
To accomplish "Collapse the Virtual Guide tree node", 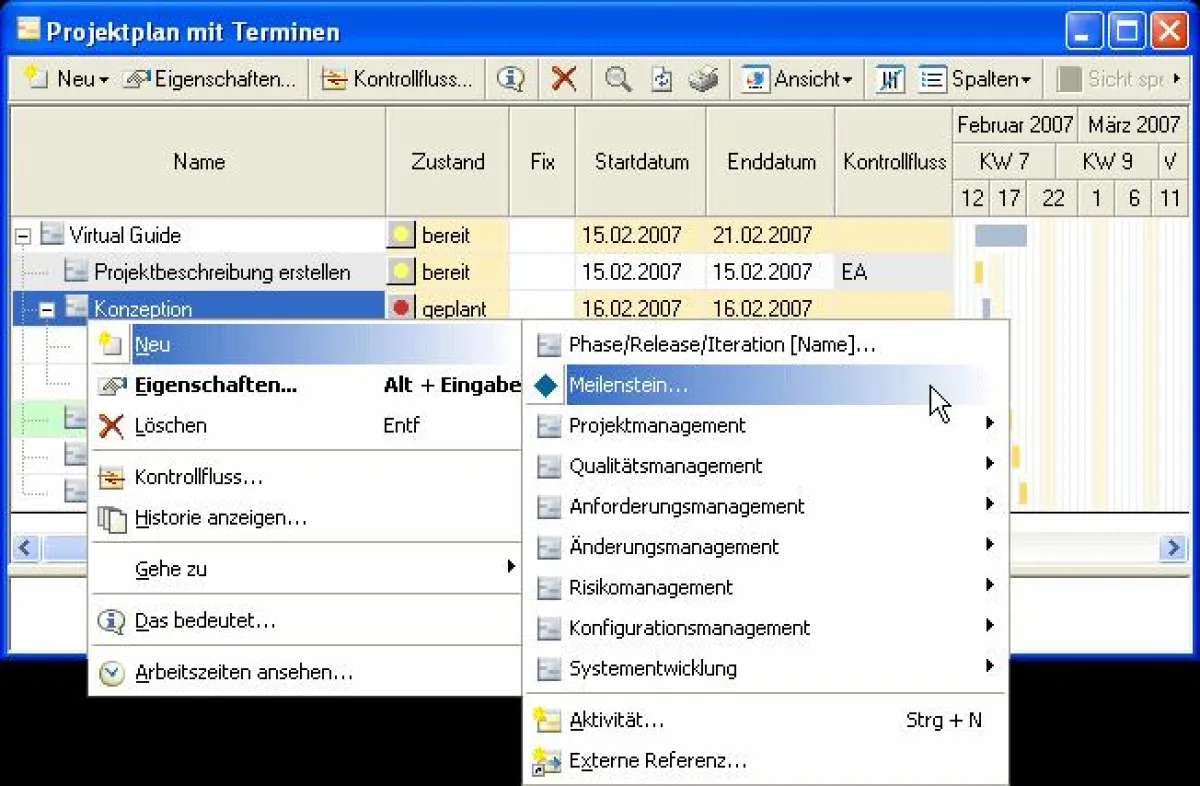I will tap(22, 235).
